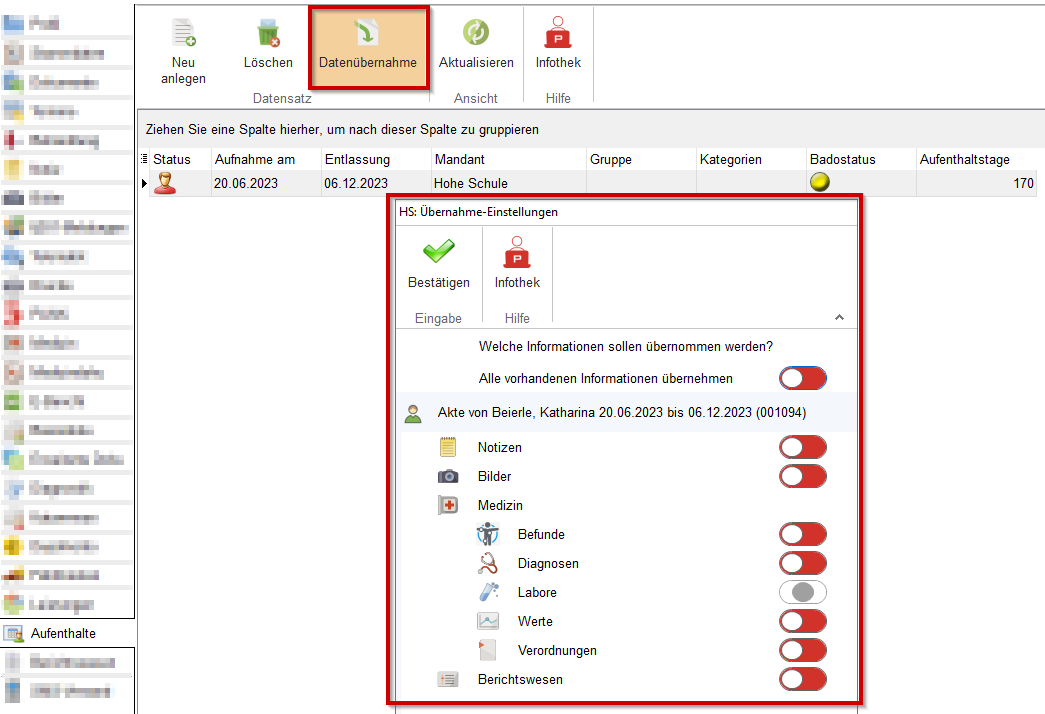Viewport: 1045px width, 714px height.
Task: Click the patient status icon in row
Action: [165, 184]
